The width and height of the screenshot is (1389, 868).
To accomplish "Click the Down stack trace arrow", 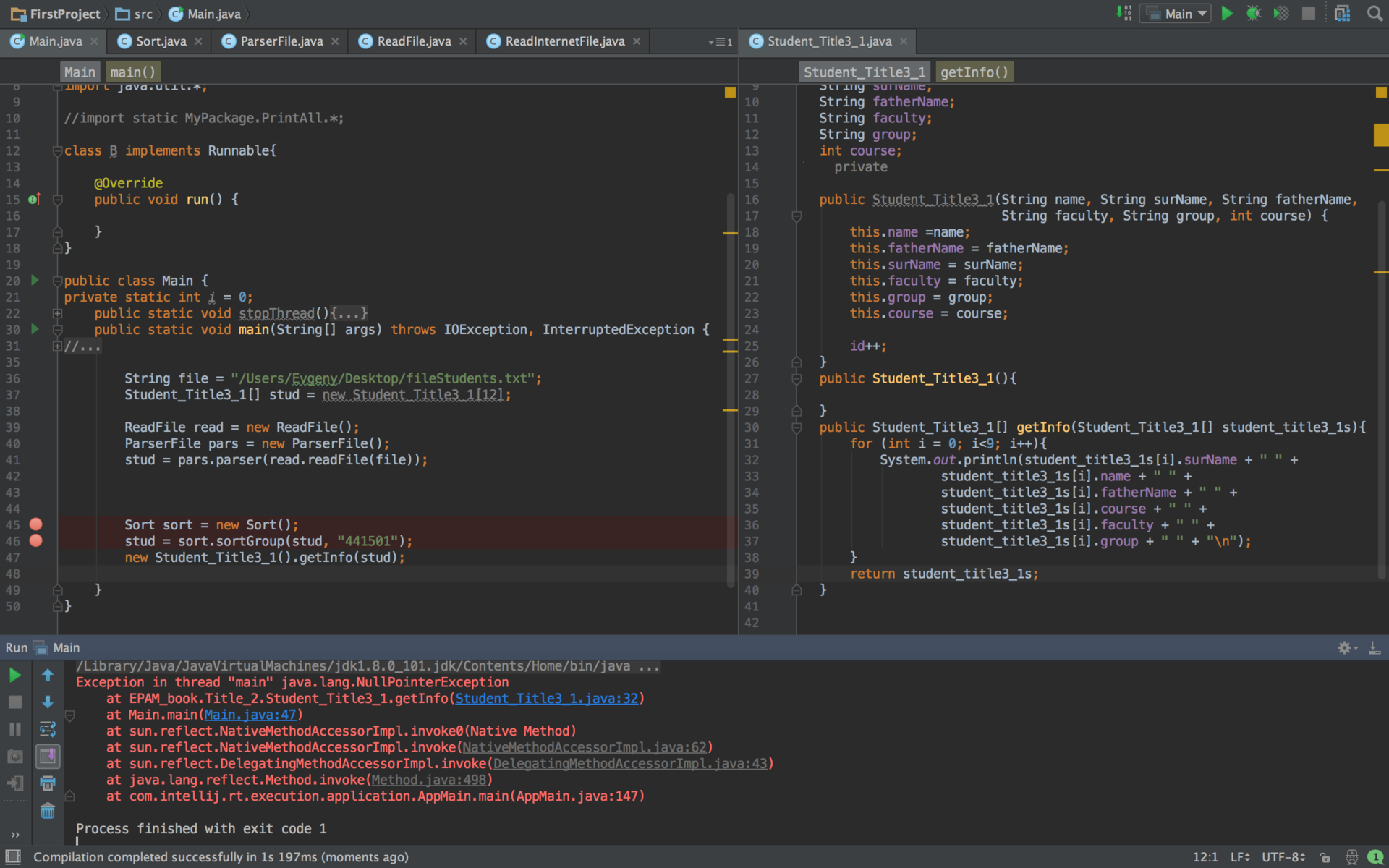I will [x=48, y=702].
